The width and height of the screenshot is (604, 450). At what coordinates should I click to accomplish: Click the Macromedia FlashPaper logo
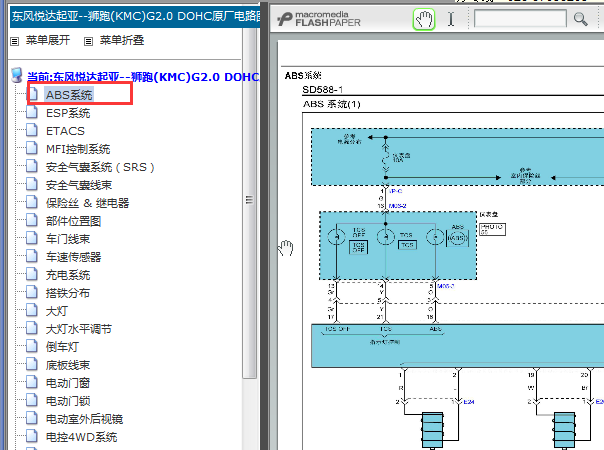coord(319,19)
